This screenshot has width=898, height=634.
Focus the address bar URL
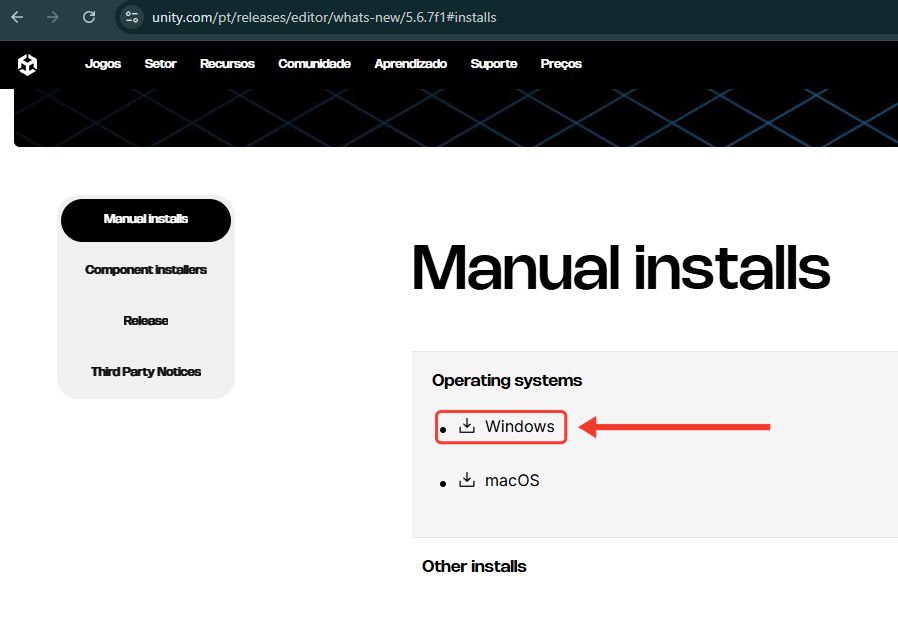point(324,17)
